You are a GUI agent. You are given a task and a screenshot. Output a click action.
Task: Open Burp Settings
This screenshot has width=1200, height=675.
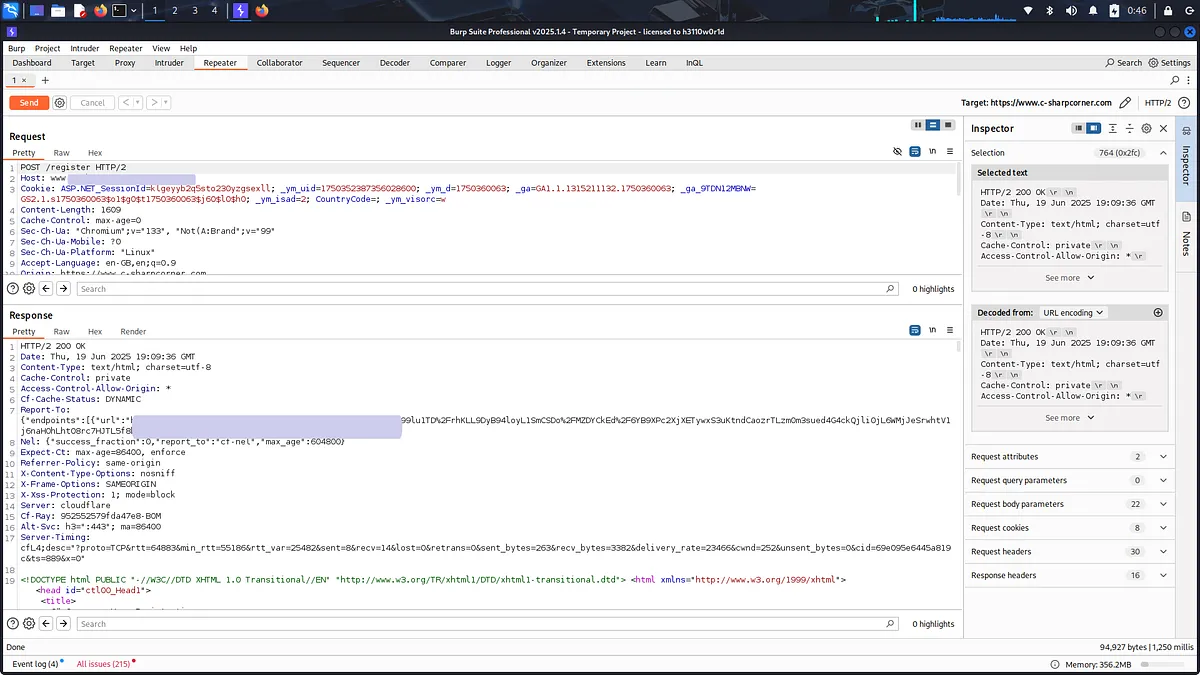point(1169,62)
